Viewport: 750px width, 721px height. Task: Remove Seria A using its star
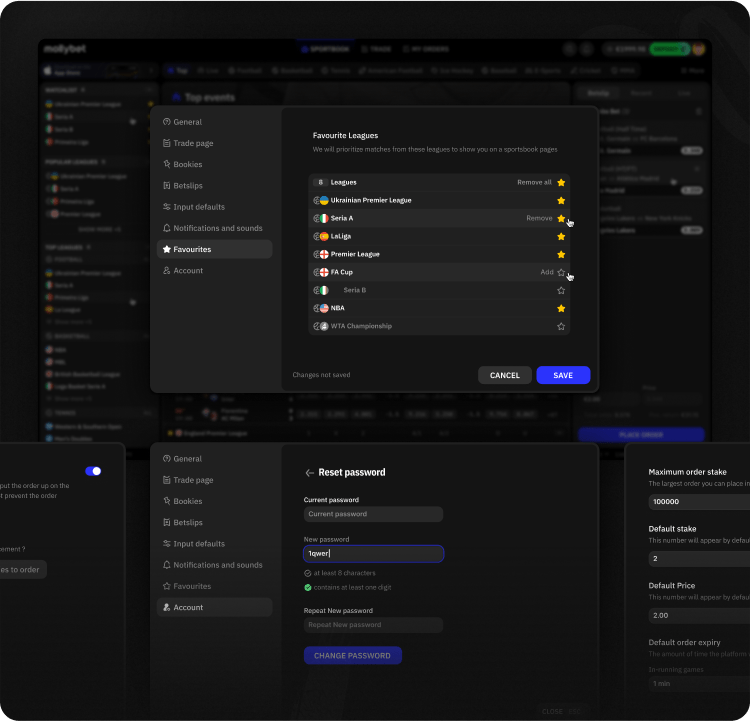coord(561,218)
